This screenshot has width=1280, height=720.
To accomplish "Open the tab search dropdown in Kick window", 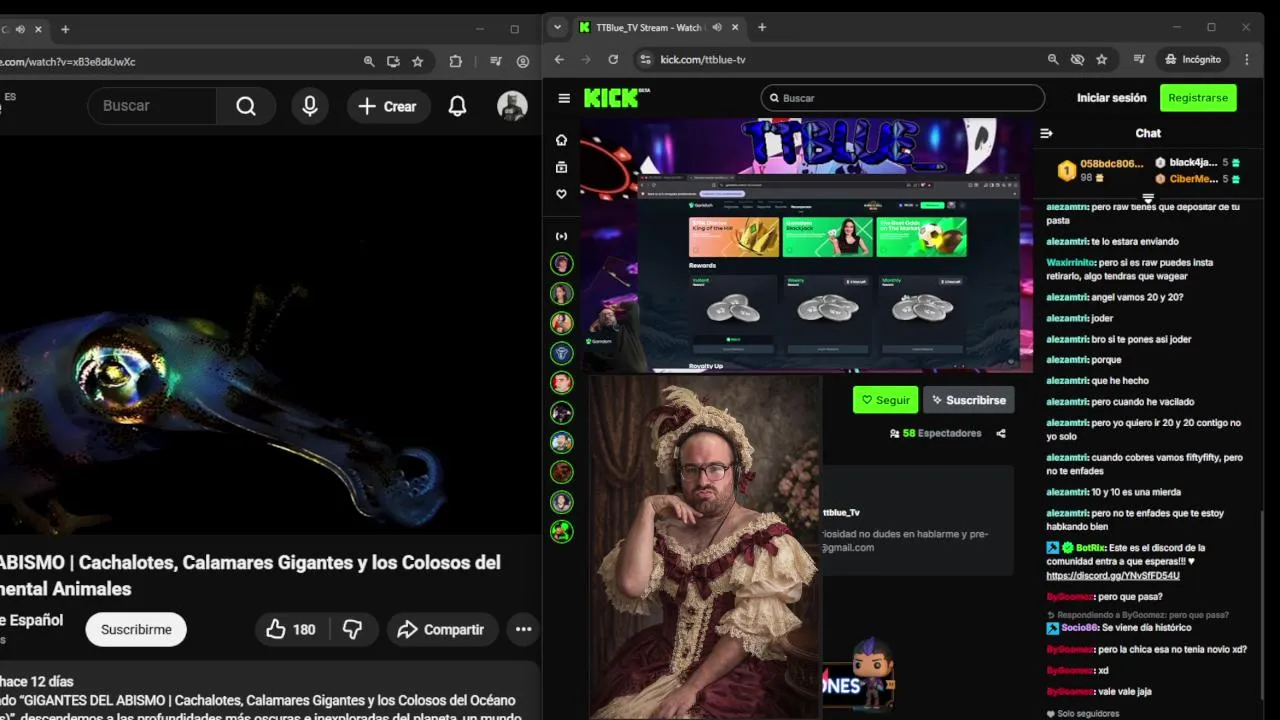I will 557,27.
